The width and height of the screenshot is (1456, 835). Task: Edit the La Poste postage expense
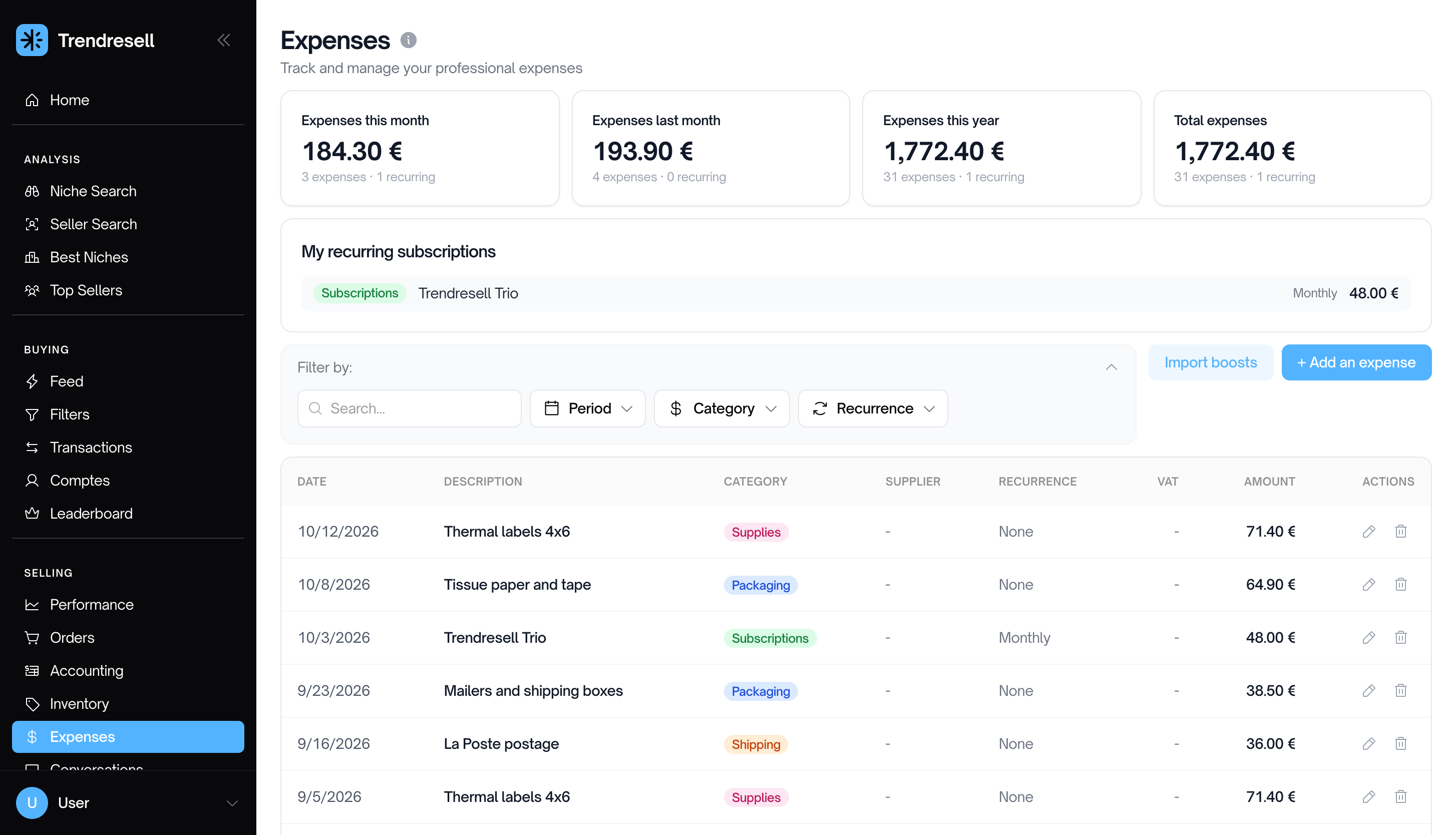coord(1368,744)
